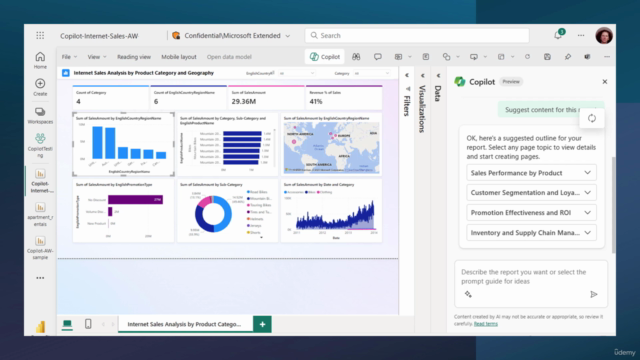640x360 pixels.
Task: Click the binoculars explore icon
Action: coord(356,57)
